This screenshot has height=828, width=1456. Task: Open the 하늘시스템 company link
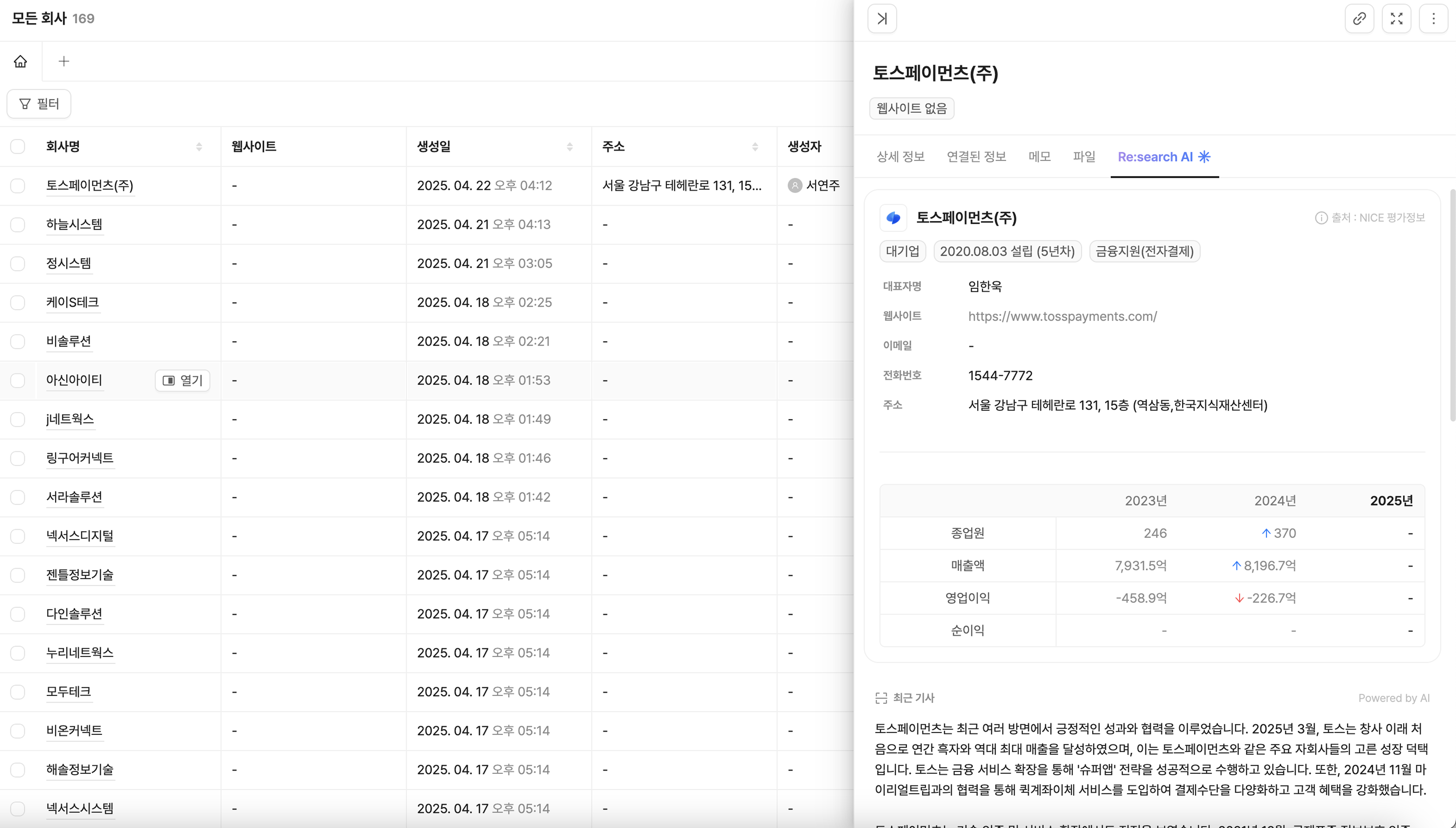[74, 225]
